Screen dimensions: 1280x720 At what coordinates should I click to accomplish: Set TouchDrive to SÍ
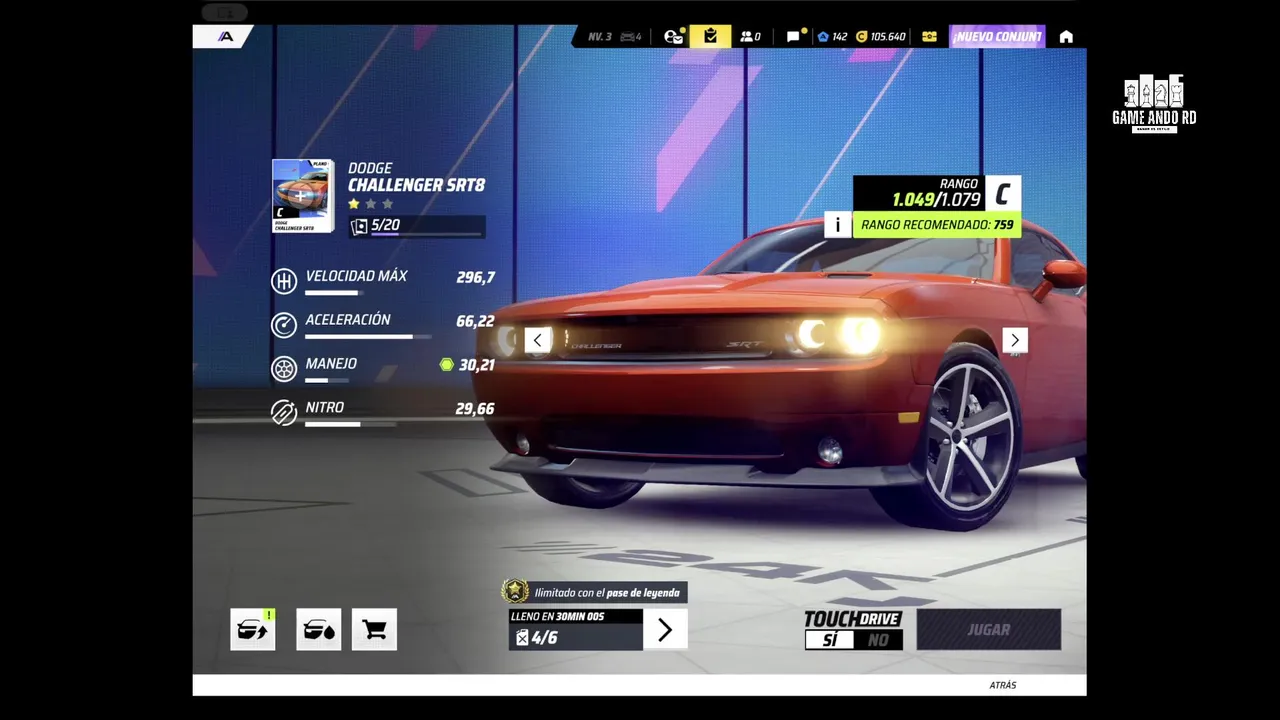click(830, 640)
